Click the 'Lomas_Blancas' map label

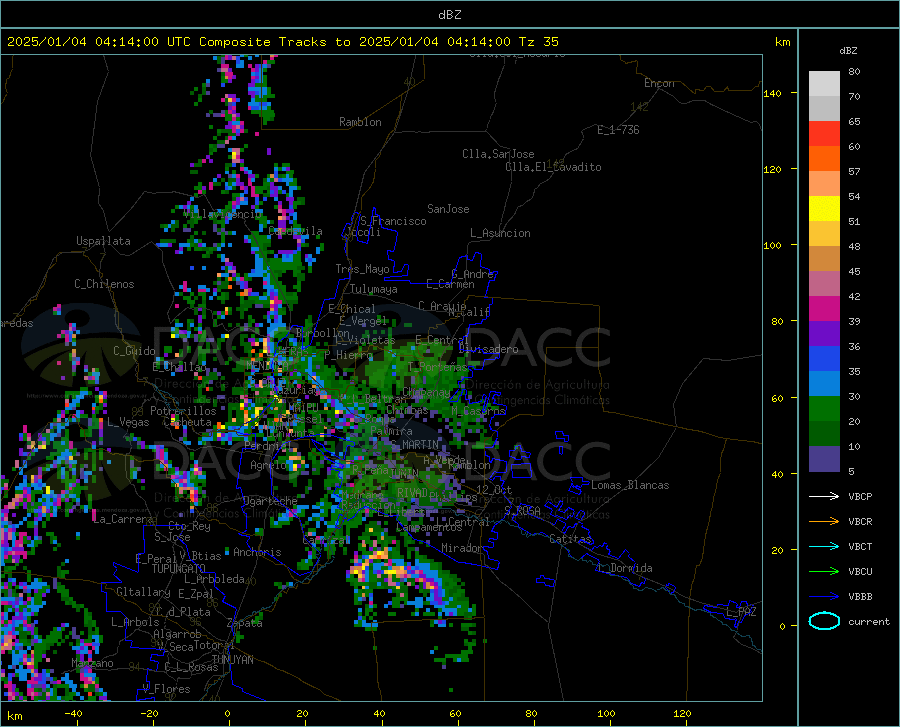coord(630,485)
